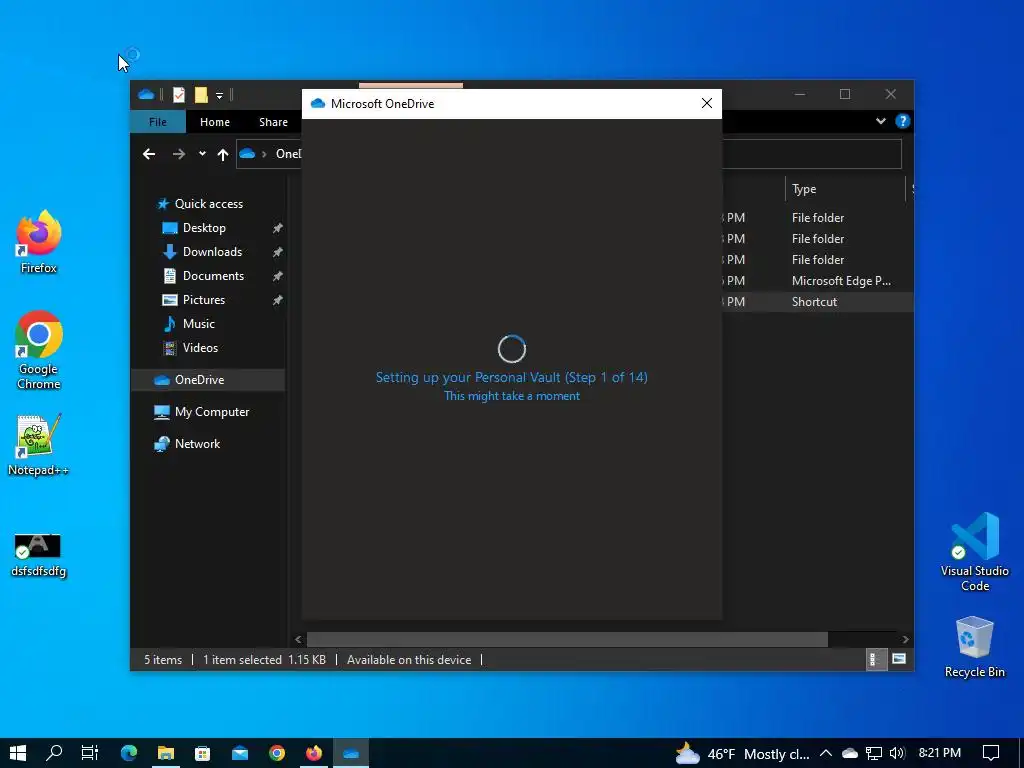Click the horizontal scrollbar in File Explorer
Screen dimensions: 1024x768
tap(567, 639)
